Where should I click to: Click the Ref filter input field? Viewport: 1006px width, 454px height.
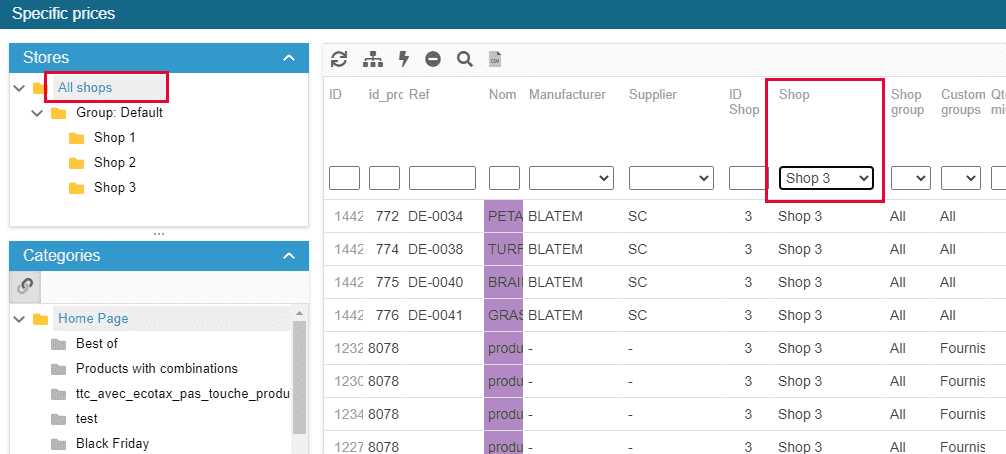[442, 178]
